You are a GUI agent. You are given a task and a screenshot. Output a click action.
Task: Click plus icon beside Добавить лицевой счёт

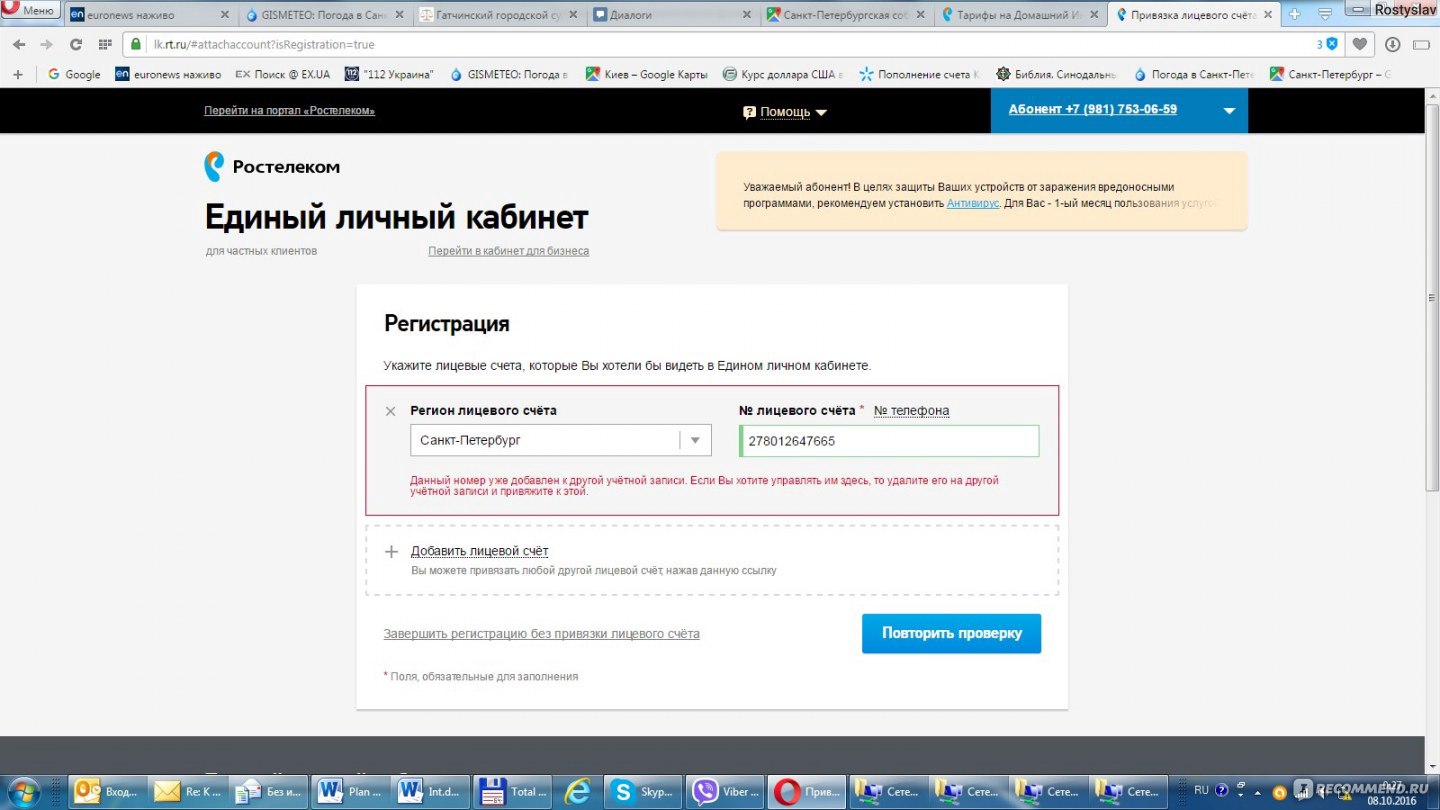pos(391,551)
